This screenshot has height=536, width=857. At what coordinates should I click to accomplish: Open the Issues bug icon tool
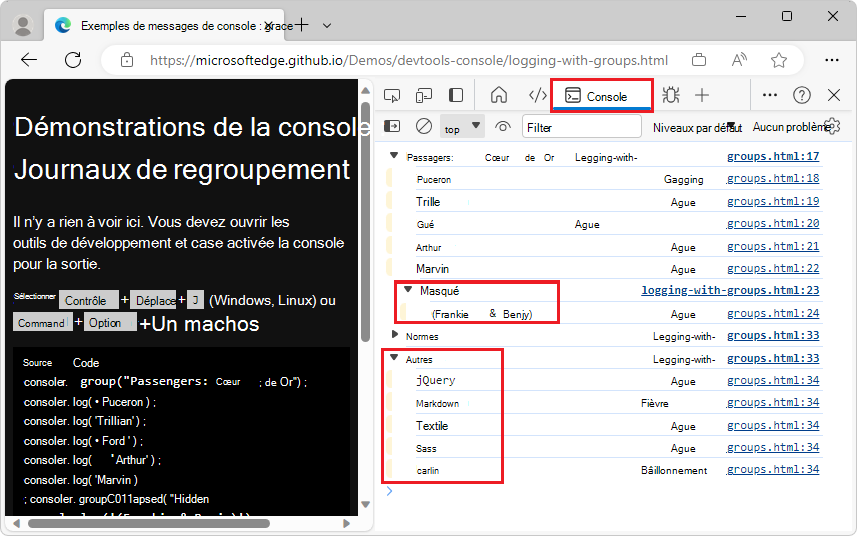(671, 96)
